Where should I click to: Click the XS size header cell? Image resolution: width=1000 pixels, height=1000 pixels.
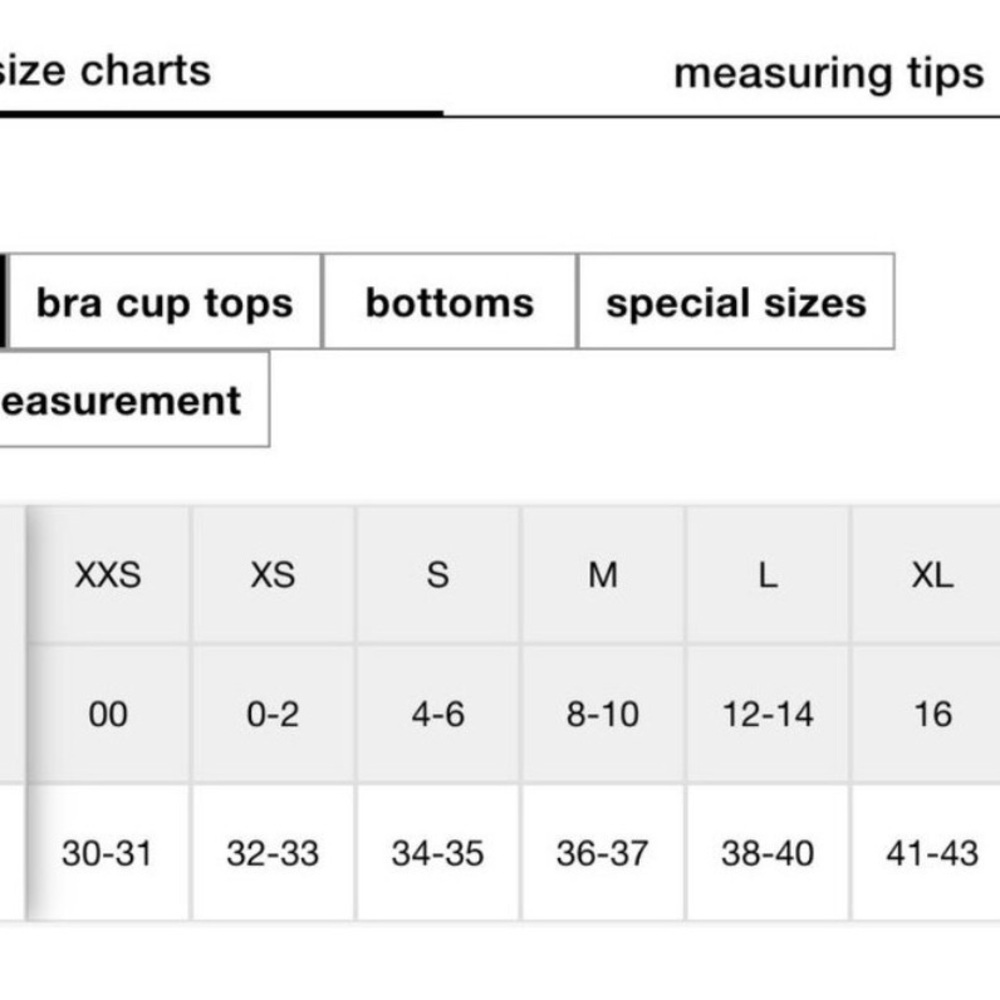pyautogui.click(x=273, y=575)
